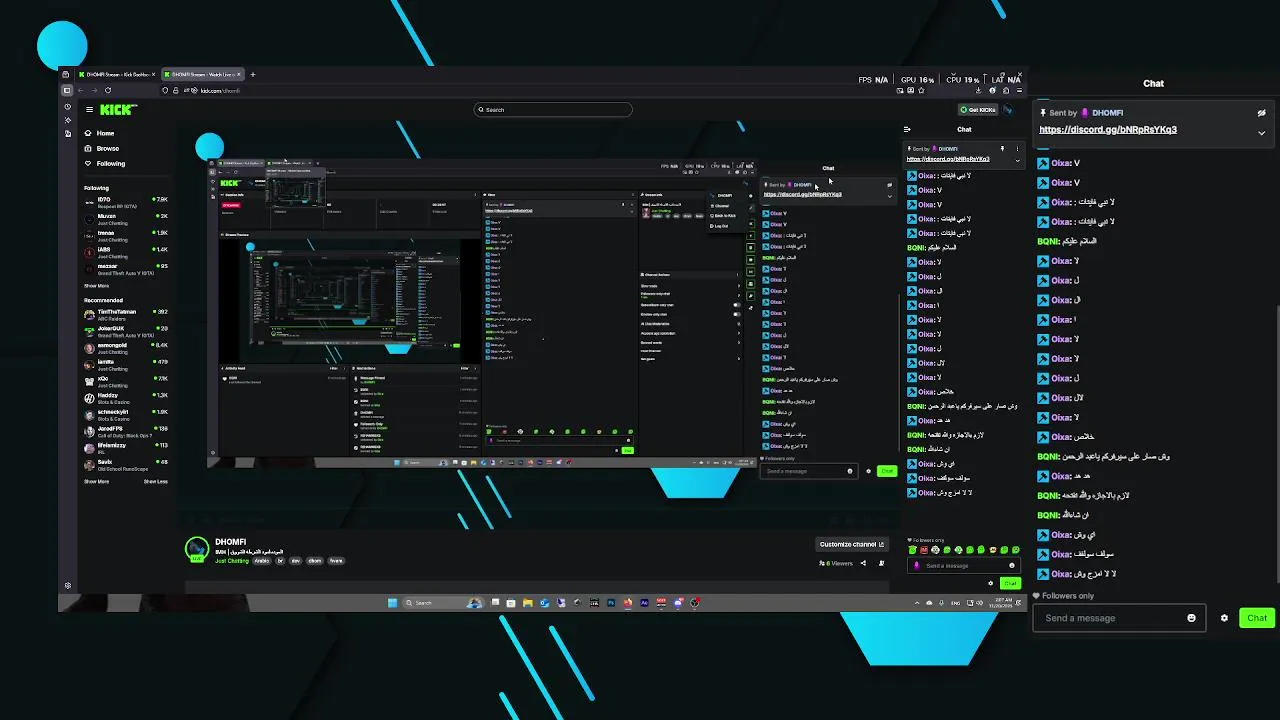Open trenaa channel in Following list
This screenshot has width=1280, height=720.
125,235
